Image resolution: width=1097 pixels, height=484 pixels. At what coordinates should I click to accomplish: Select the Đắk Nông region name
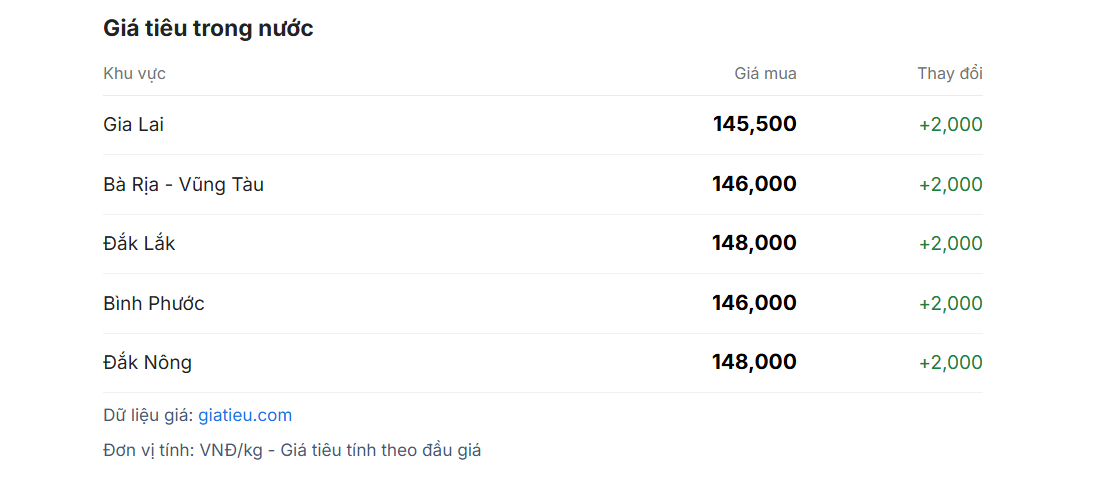coord(147,362)
